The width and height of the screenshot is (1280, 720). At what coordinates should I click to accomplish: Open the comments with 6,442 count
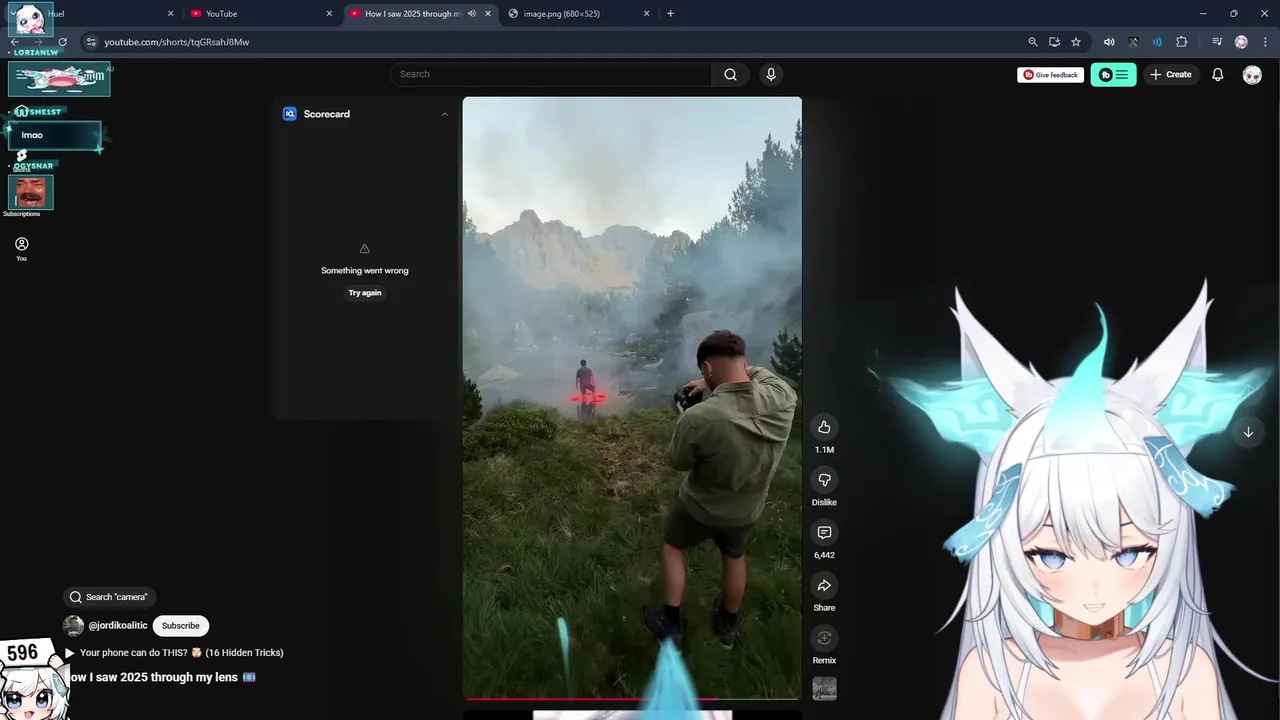point(824,533)
